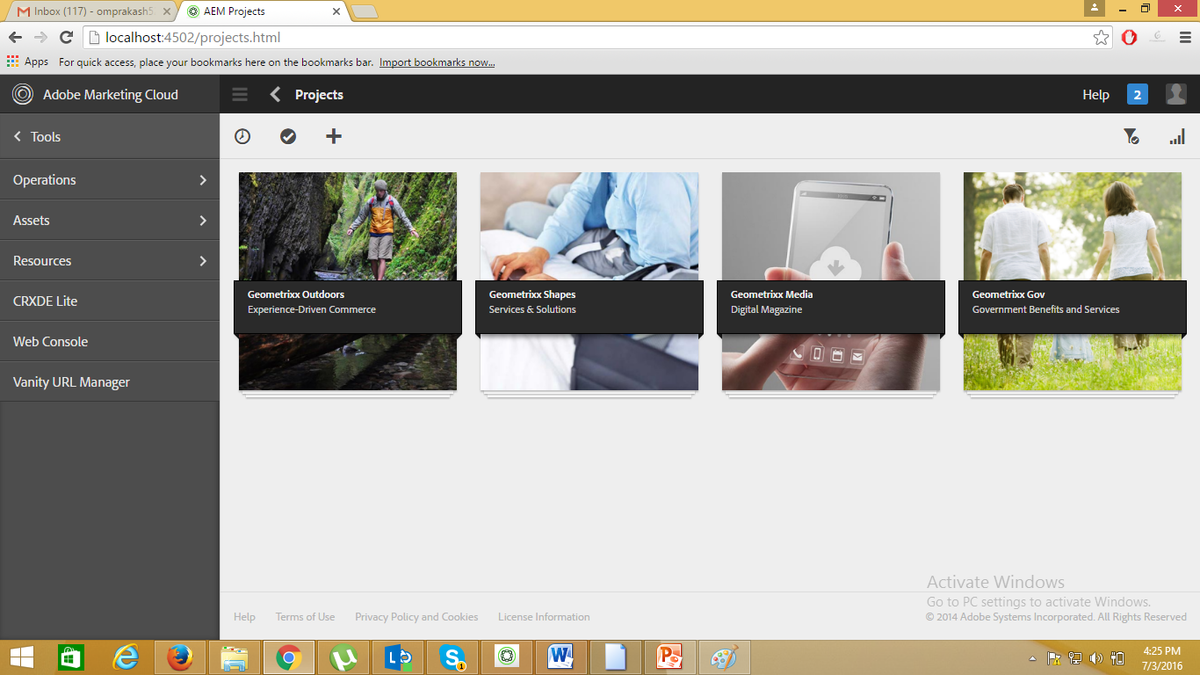Create a new project with the plus icon
Screen dimensions: 1200x675
click(x=334, y=136)
